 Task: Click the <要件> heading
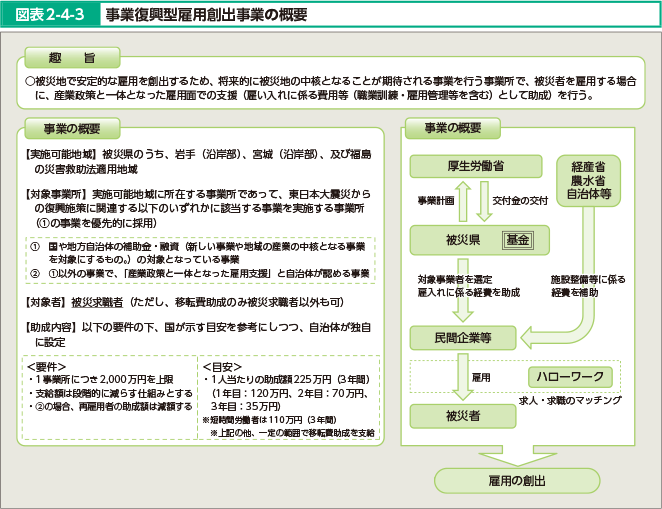pyautogui.click(x=49, y=366)
